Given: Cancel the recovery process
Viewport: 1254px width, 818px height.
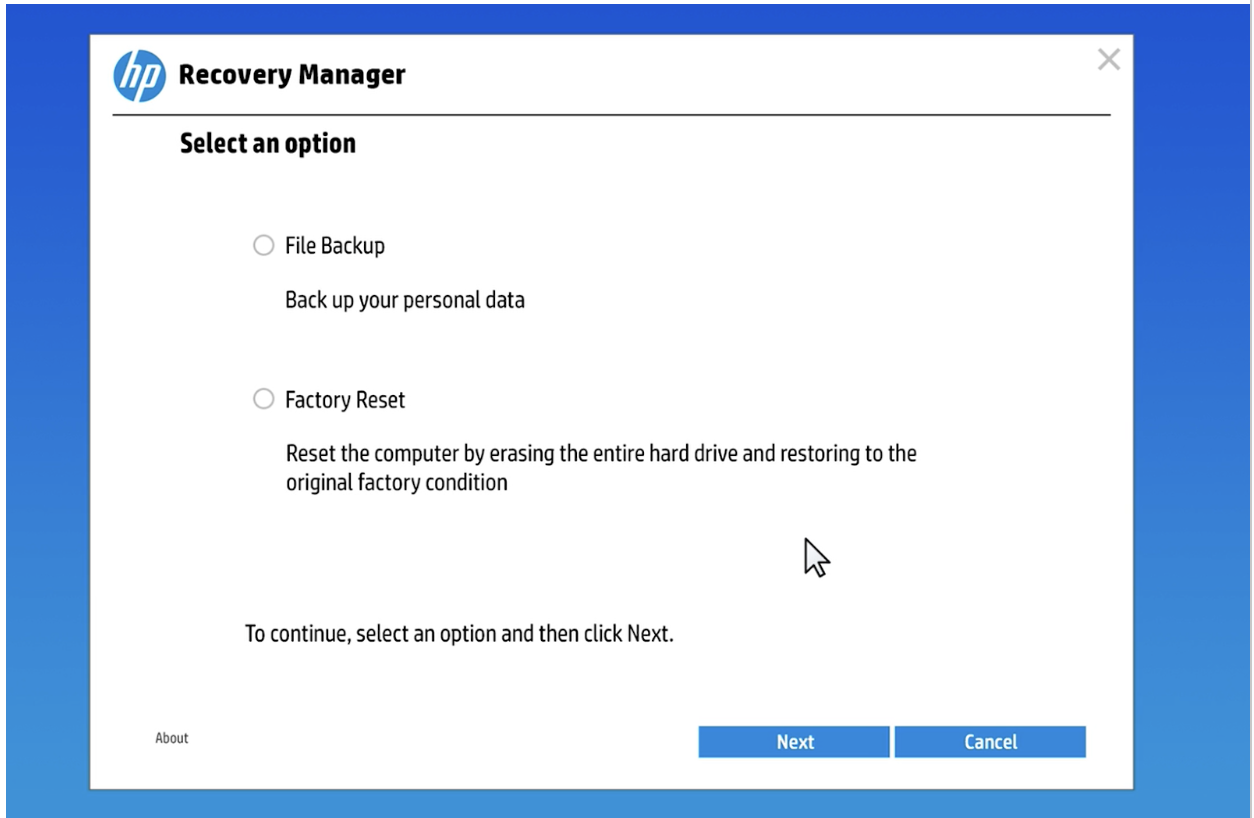Looking at the screenshot, I should (x=990, y=741).
